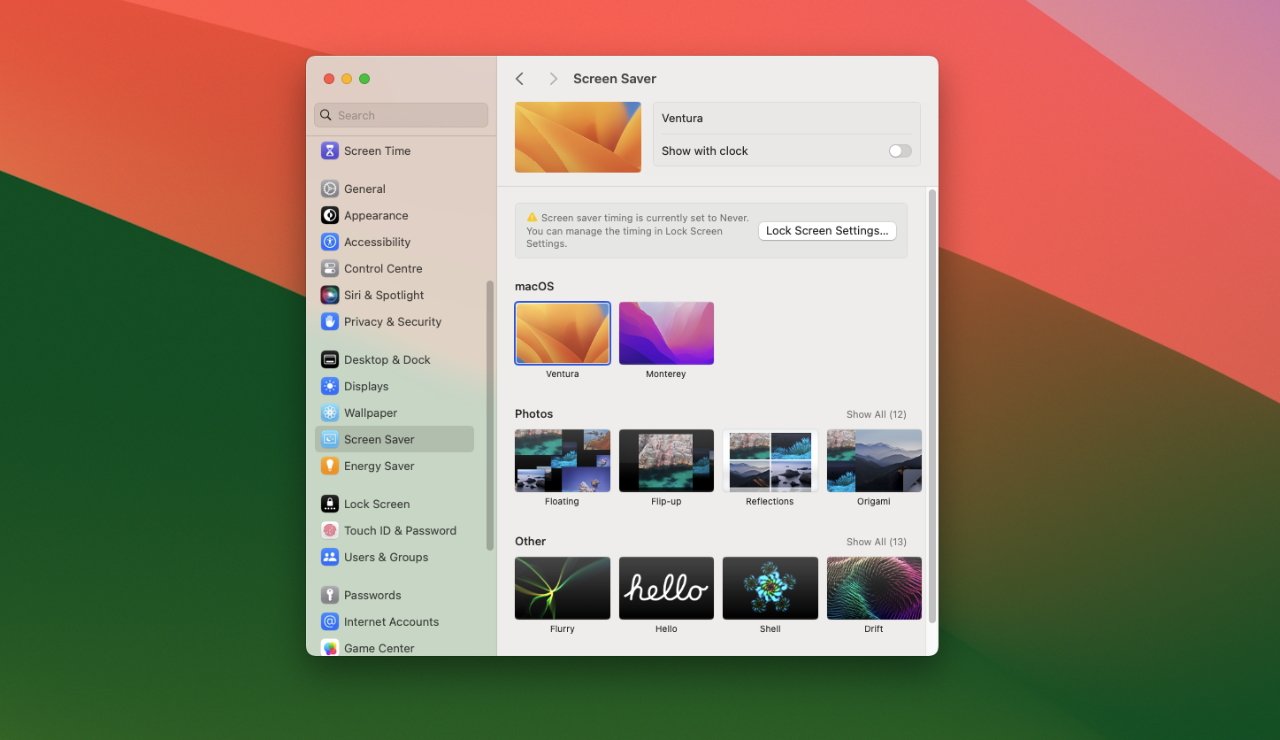
Task: Click the "Passwords" sidebar label
Action: point(372,595)
